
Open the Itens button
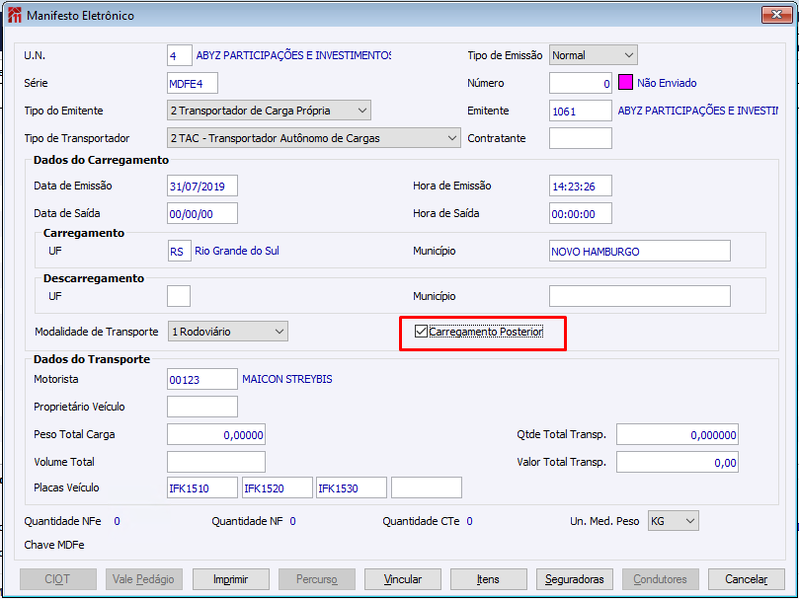pyautogui.click(x=489, y=579)
